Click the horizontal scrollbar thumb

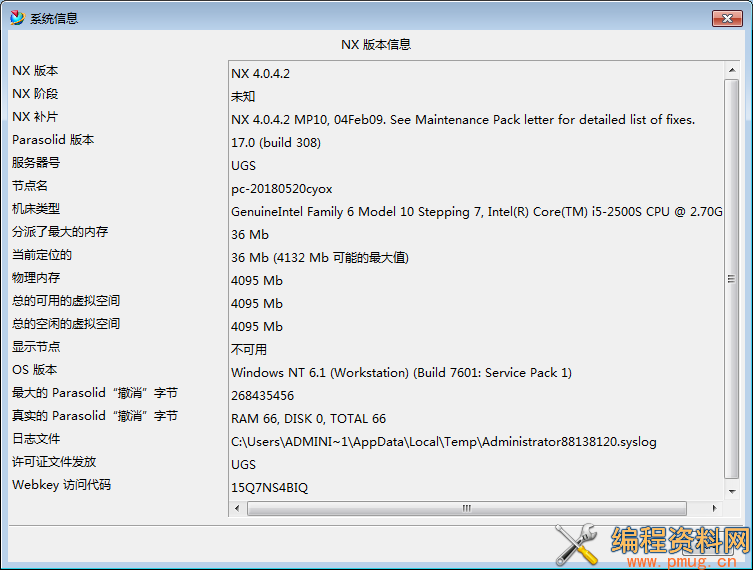(467, 508)
